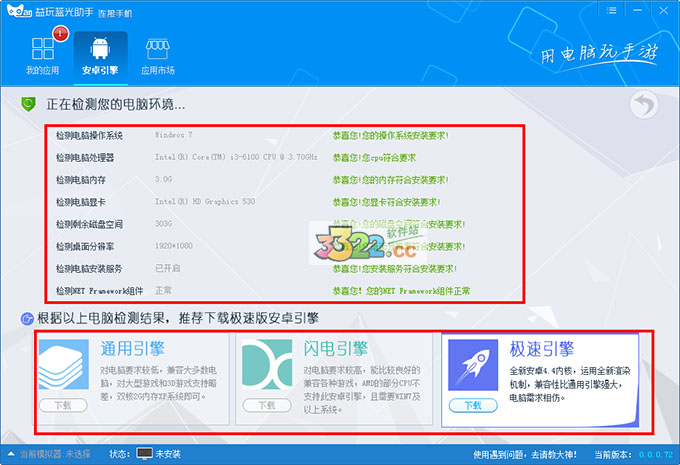The width and height of the screenshot is (680, 465).
Task: Click the 检测电脑处理器 row label
Action: [x=85, y=157]
